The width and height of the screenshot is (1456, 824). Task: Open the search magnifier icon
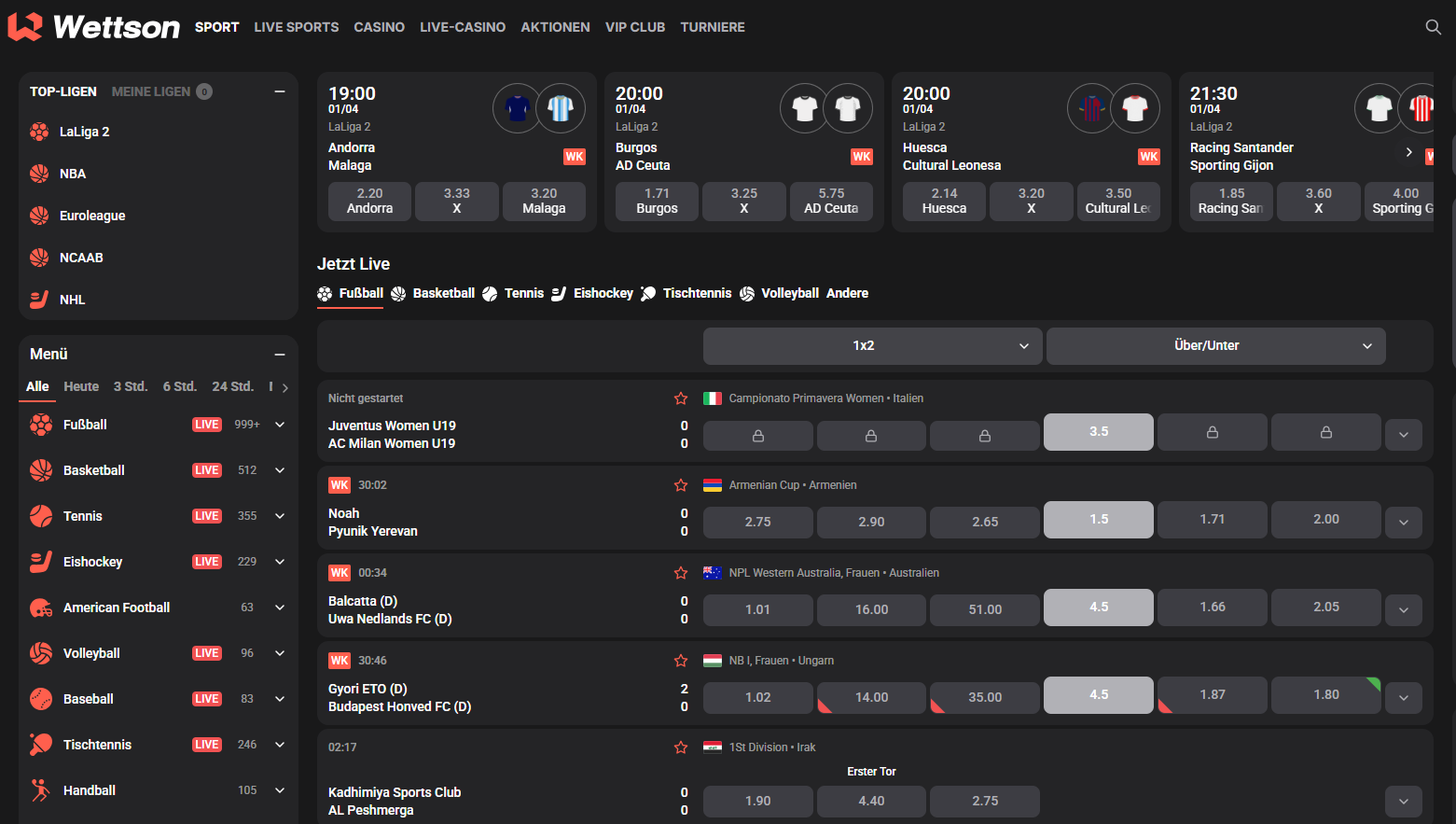[1433, 27]
